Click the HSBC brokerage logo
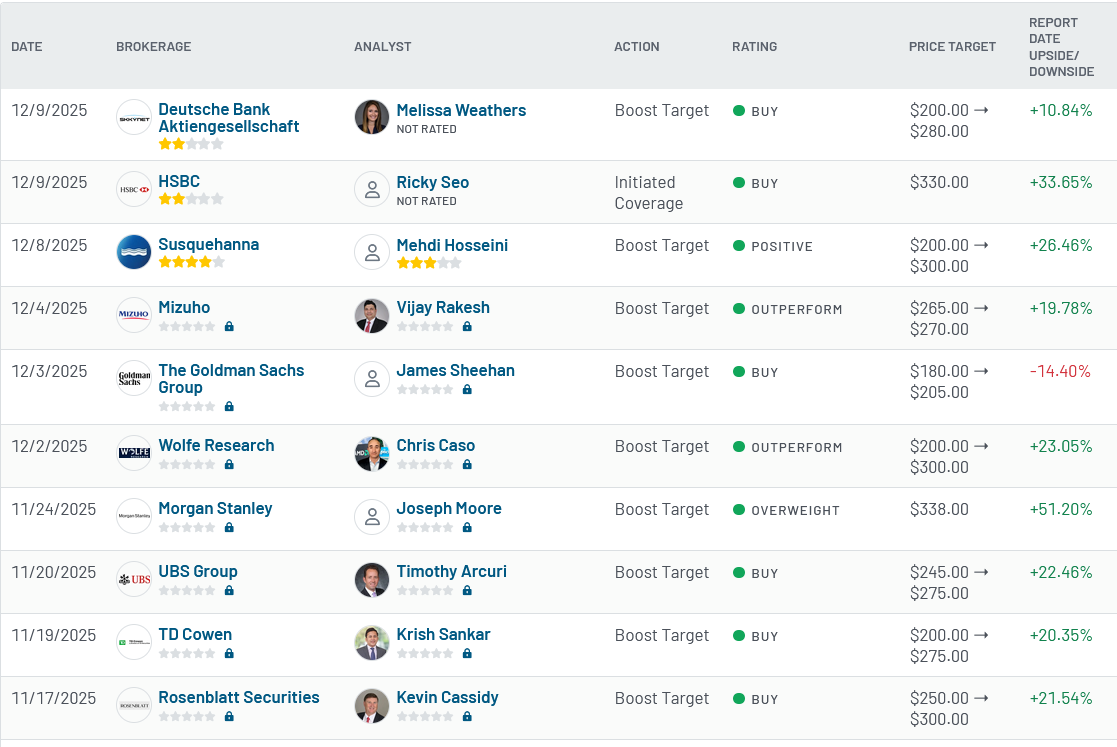The height and width of the screenshot is (747, 1117). click(134, 189)
